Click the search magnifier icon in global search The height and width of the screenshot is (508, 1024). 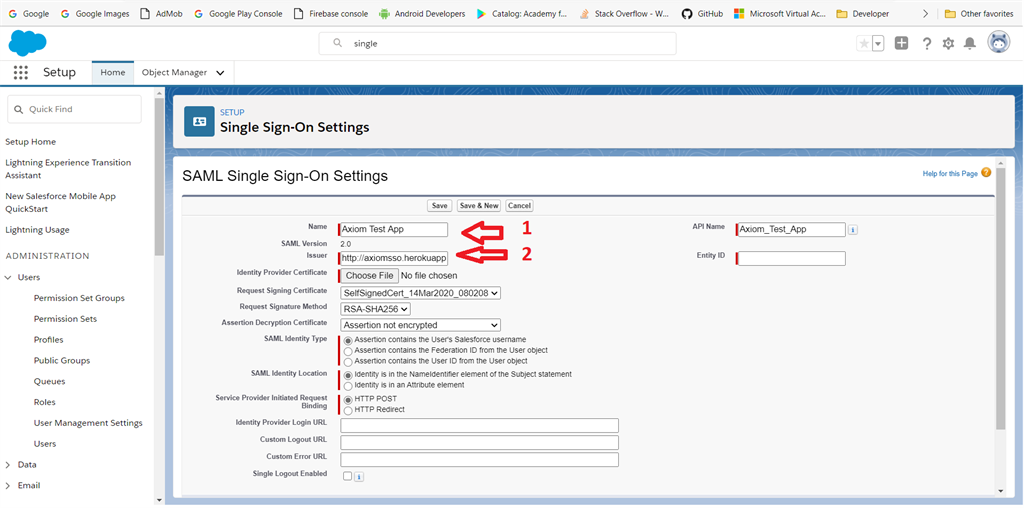pos(338,43)
